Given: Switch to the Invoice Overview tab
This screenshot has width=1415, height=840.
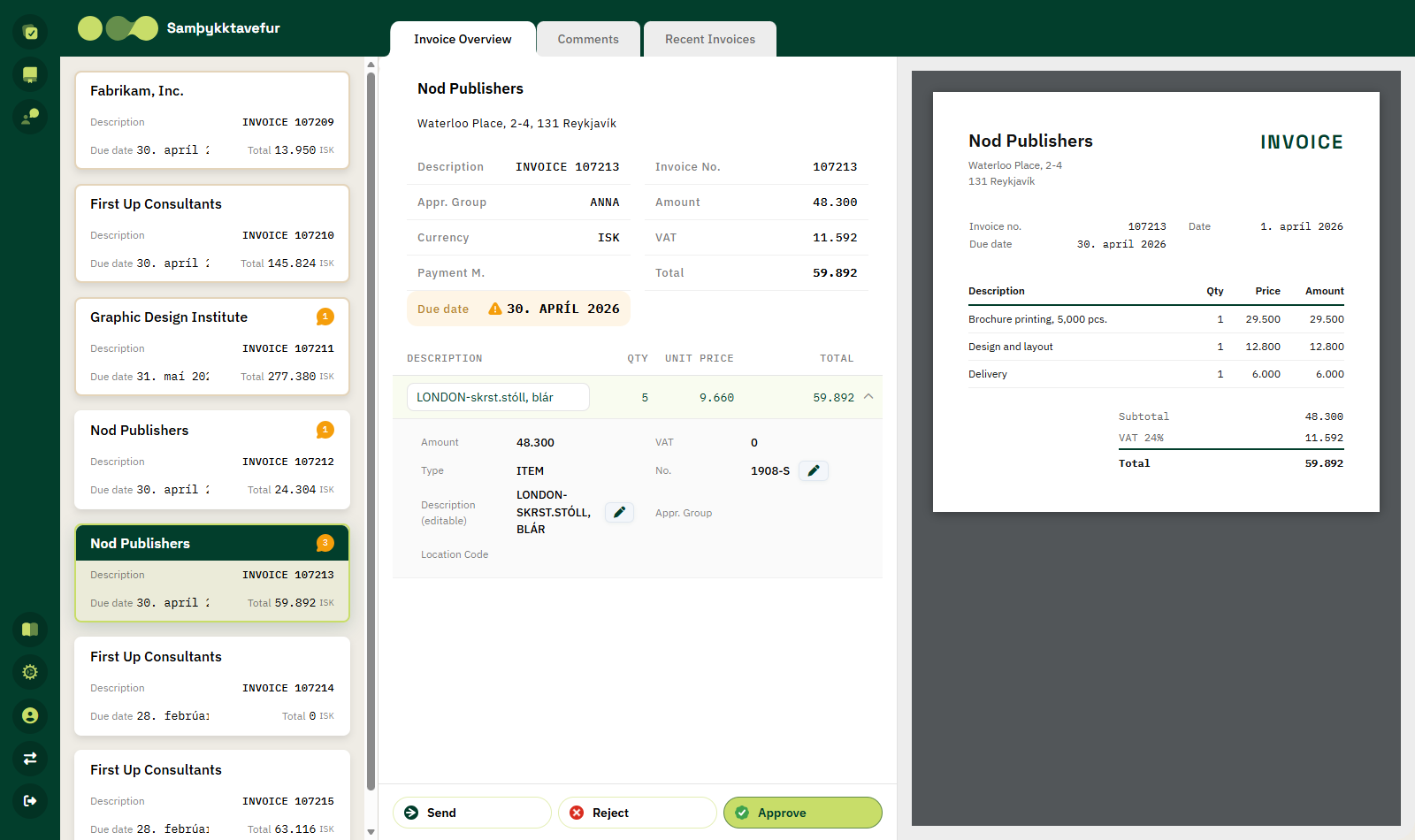Looking at the screenshot, I should coord(463,39).
